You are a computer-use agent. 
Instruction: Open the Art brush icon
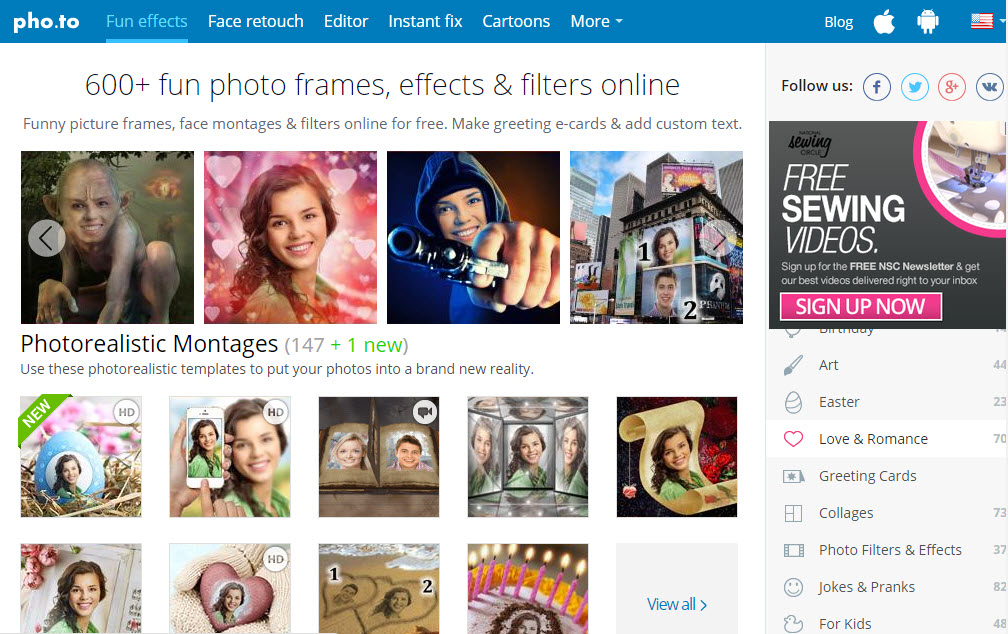(793, 365)
